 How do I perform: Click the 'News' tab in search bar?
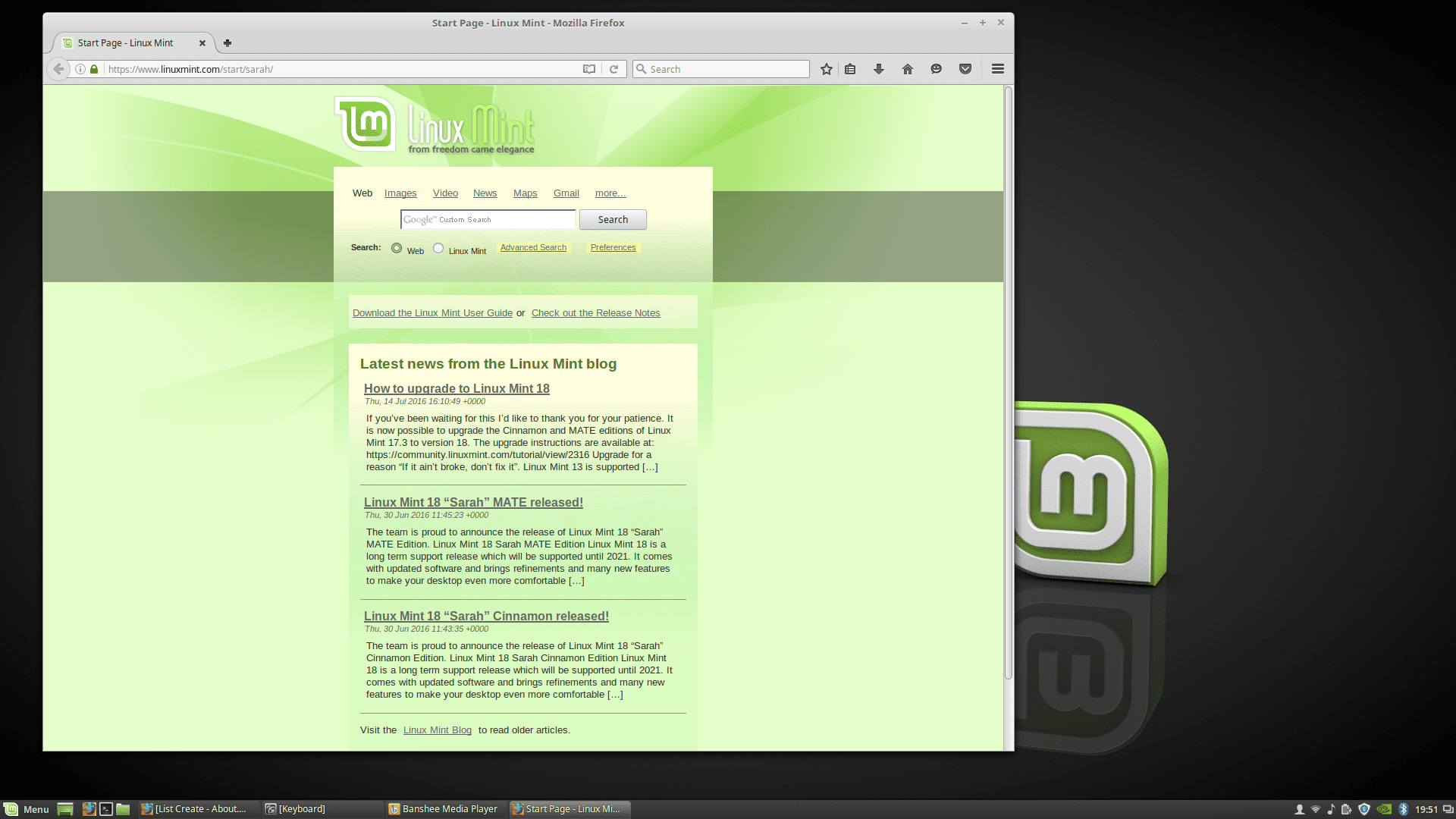[x=485, y=192]
